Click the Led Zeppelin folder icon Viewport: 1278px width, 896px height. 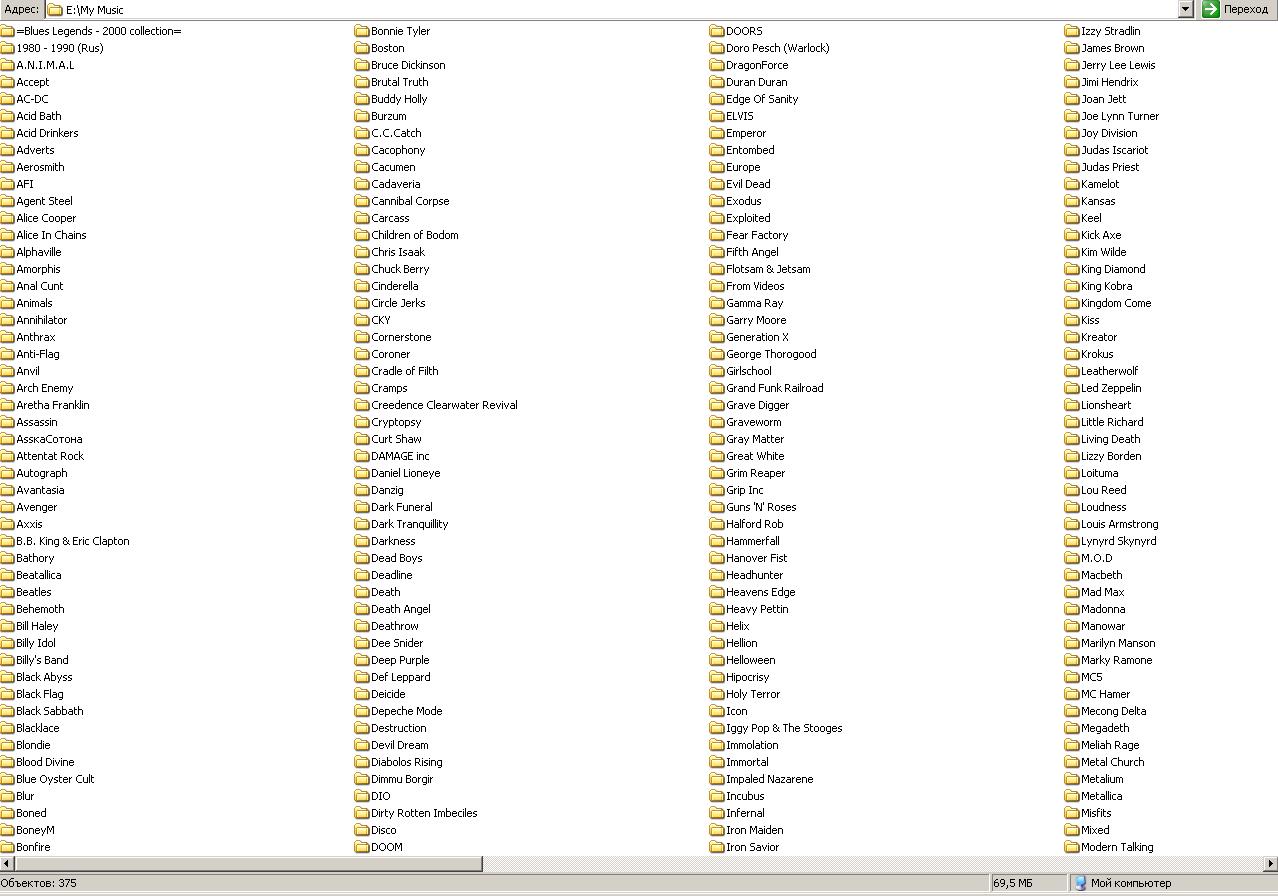click(x=1072, y=388)
